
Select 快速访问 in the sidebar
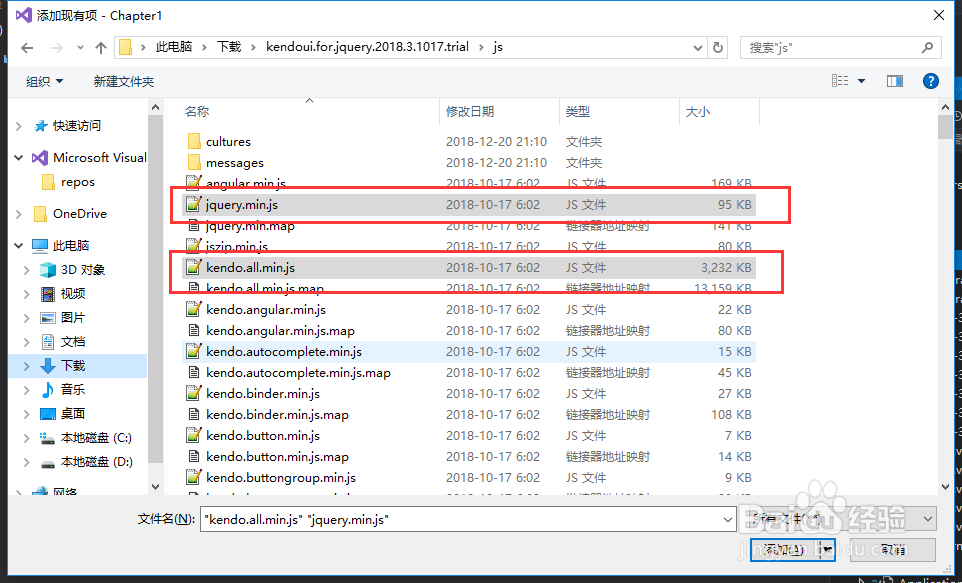[x=77, y=126]
